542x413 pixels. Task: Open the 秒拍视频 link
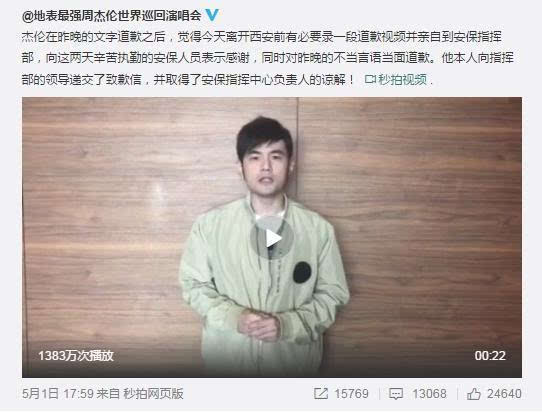[x=402, y=80]
